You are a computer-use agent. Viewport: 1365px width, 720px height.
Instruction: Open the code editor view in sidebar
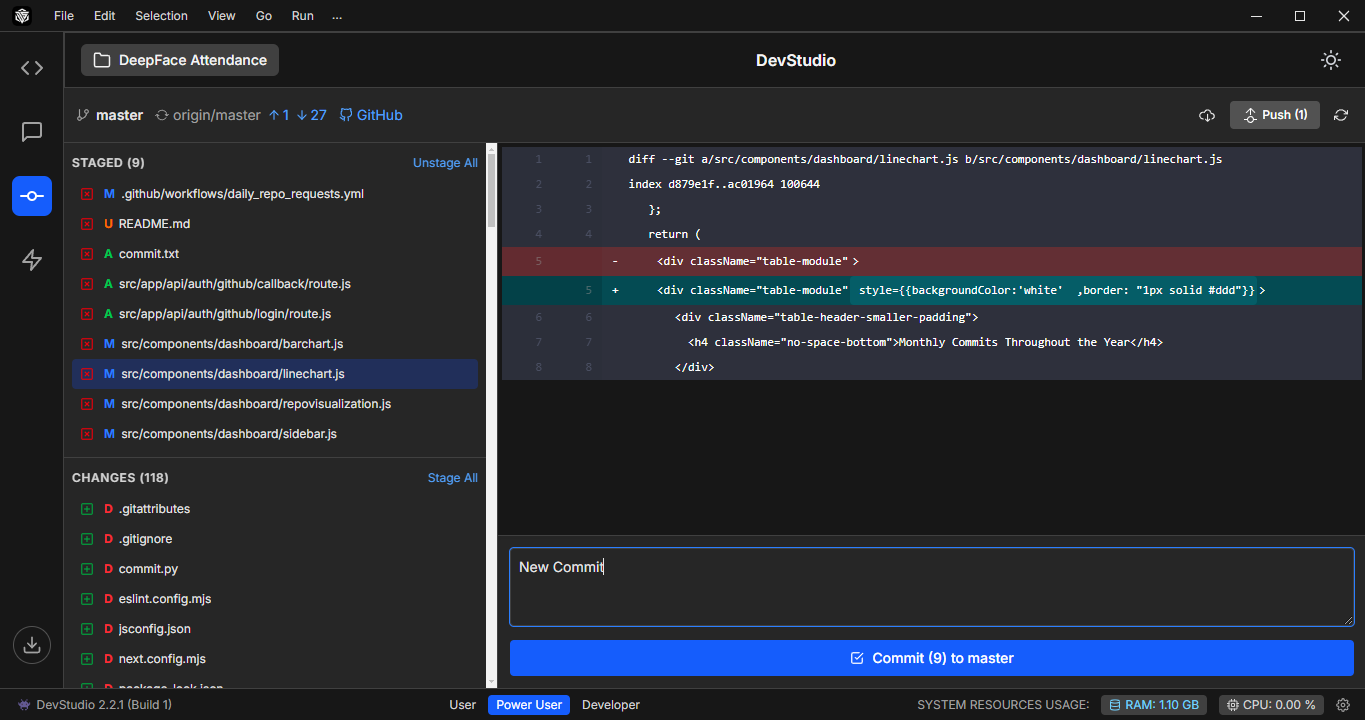tap(32, 68)
